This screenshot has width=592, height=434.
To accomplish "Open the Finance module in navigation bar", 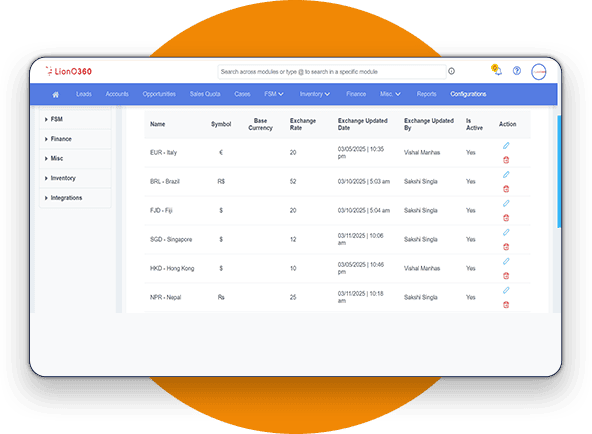I will [356, 94].
